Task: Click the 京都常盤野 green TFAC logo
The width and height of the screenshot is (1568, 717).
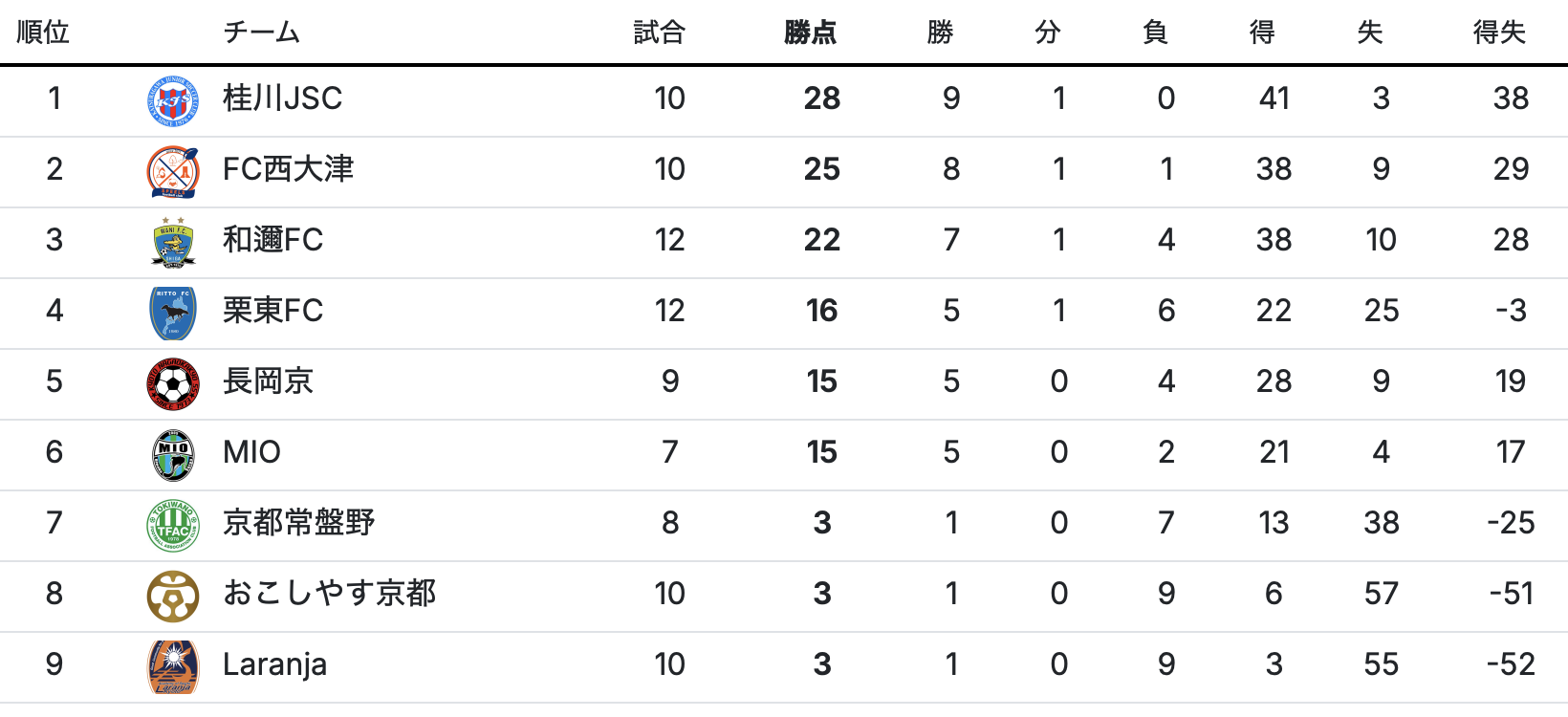Action: 173,524
